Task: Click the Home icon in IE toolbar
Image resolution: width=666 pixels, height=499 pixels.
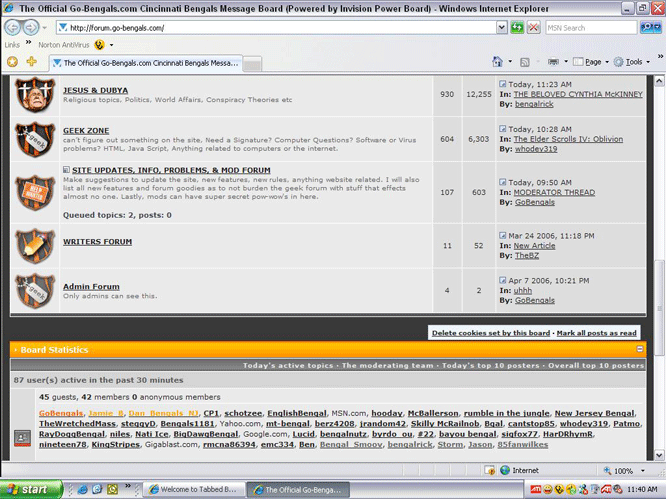Action: coord(498,62)
